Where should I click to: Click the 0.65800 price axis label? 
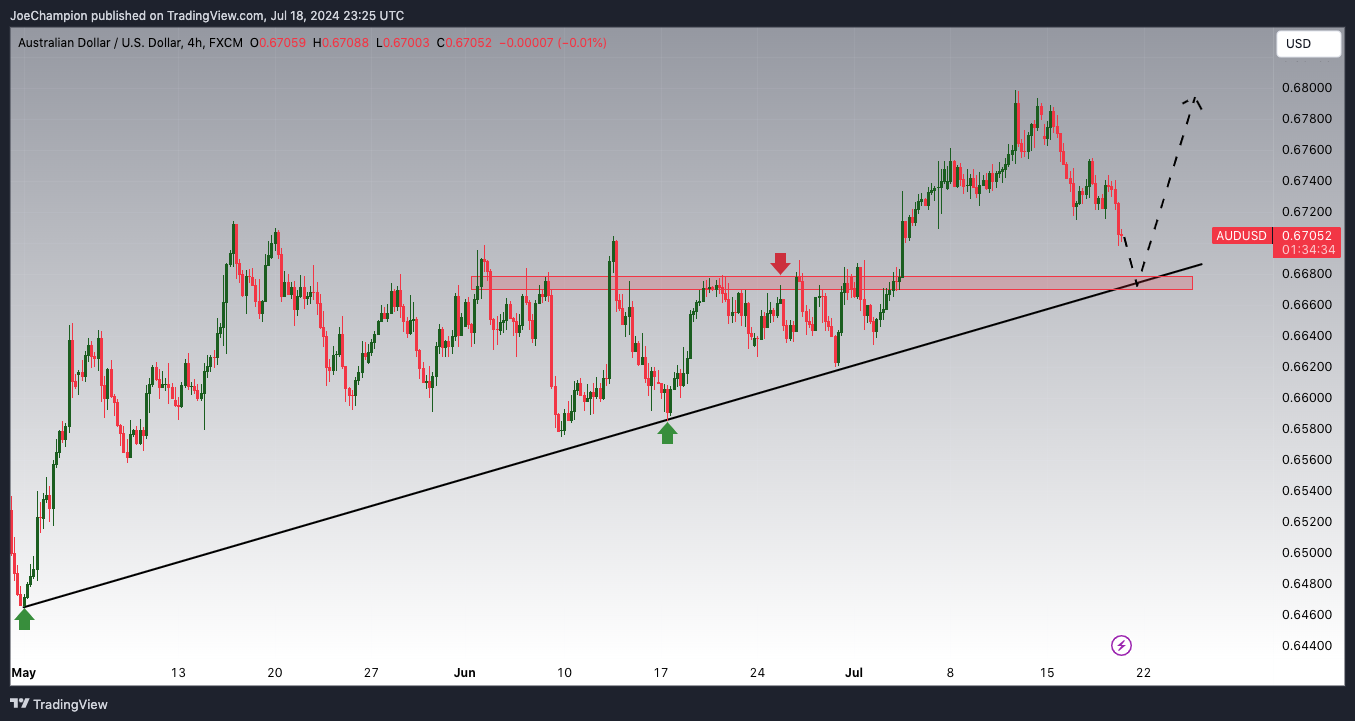click(x=1306, y=429)
